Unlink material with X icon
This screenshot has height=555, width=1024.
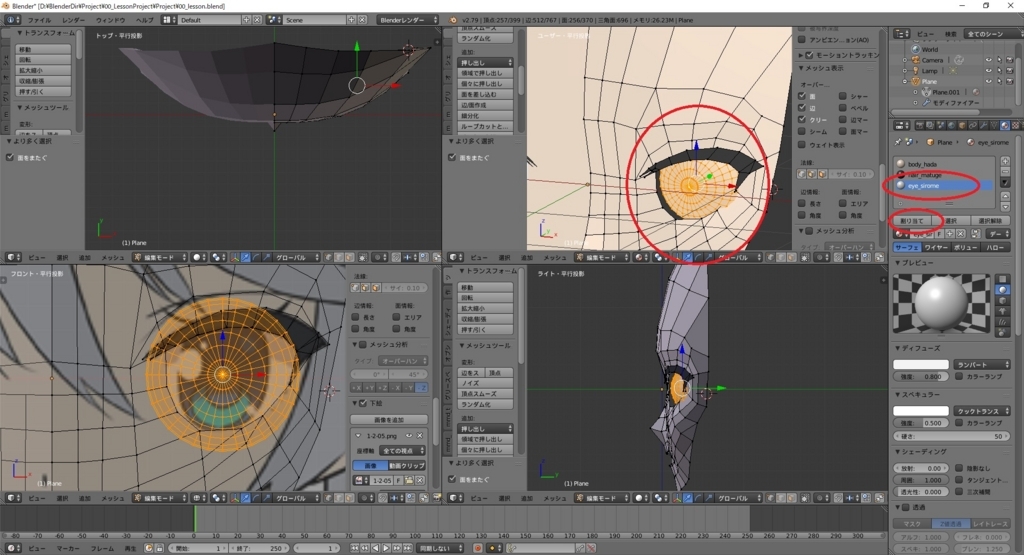tap(961, 234)
